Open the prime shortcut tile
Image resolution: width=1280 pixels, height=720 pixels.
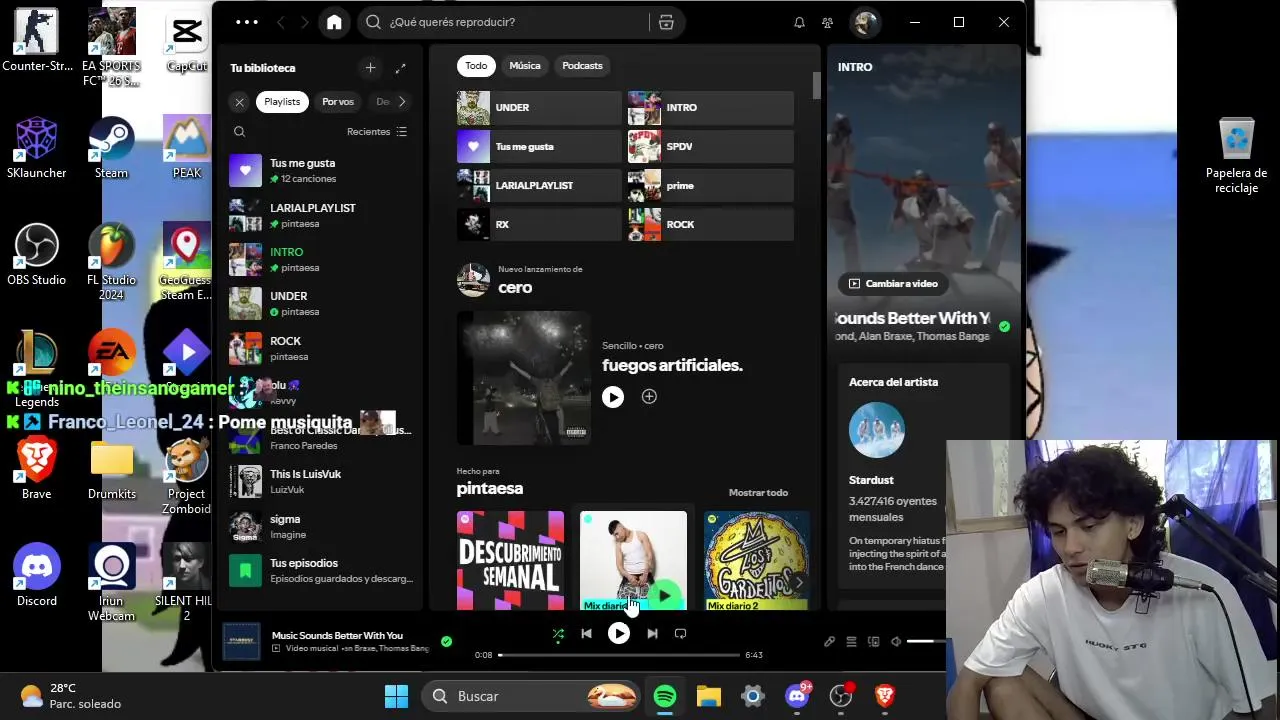710,185
